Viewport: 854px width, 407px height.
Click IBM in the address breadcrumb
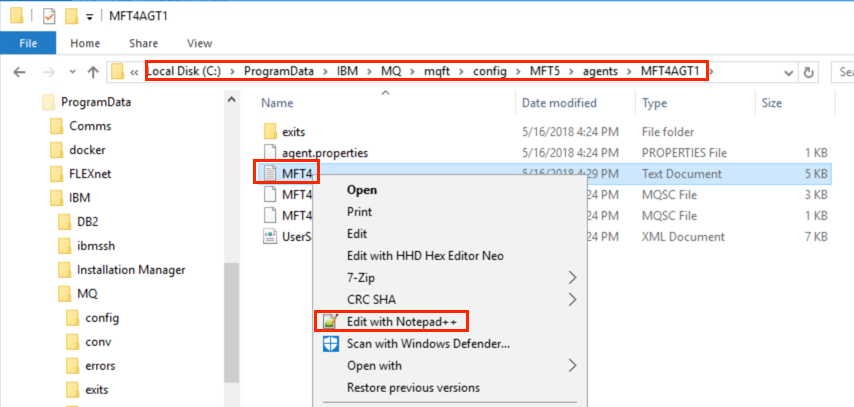click(x=346, y=71)
